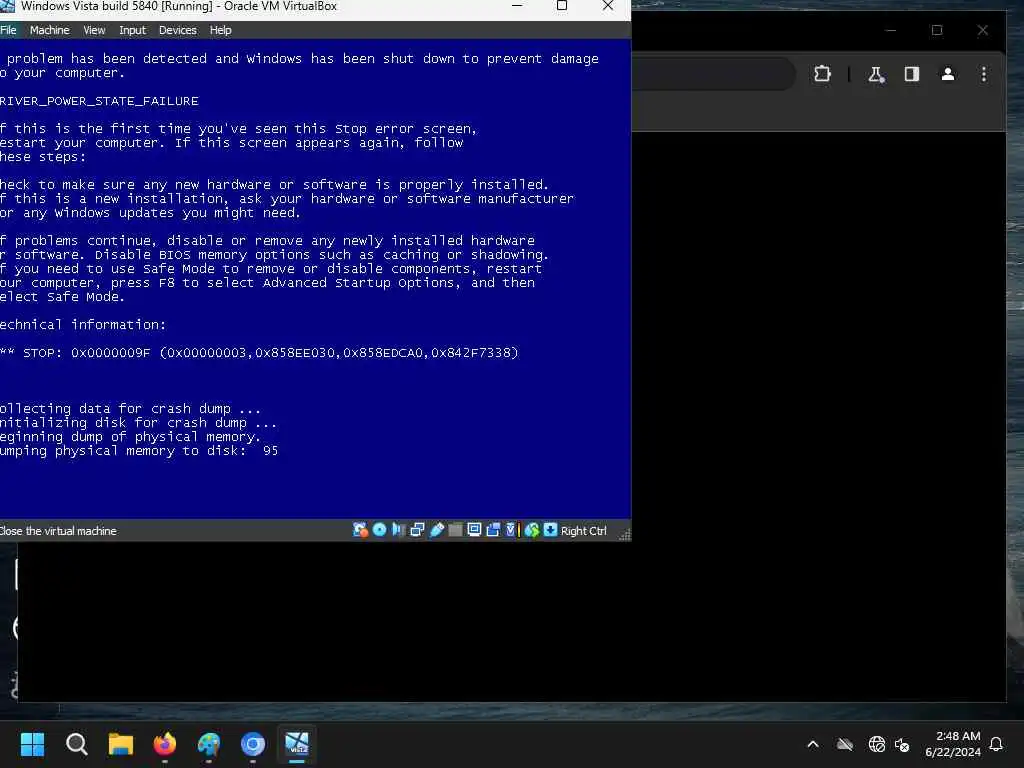Click the DRIVER_POWER_STATE_FAILURE error text
Image resolution: width=1024 pixels, height=768 pixels.
(x=99, y=101)
